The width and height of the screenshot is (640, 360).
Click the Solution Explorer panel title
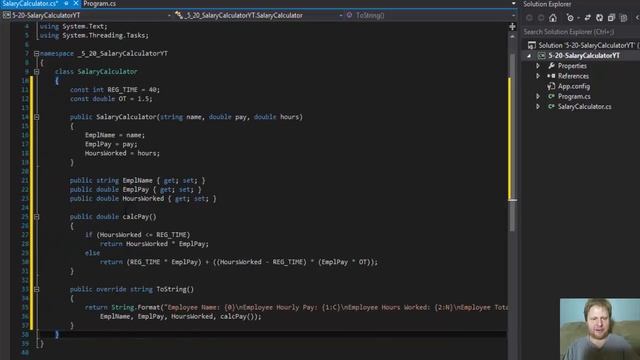click(547, 4)
